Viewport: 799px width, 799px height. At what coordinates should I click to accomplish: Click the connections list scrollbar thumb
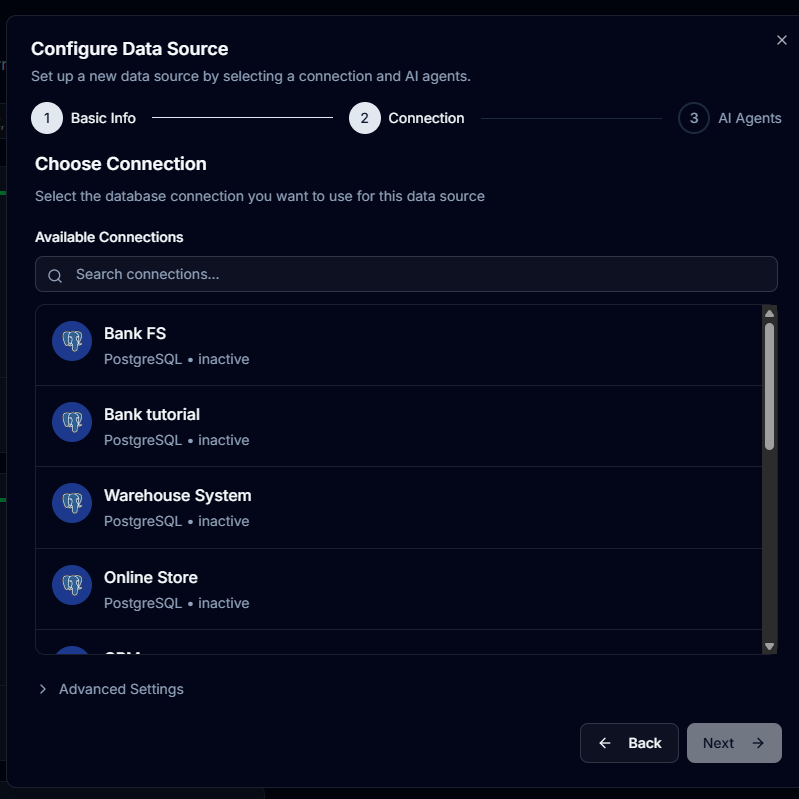tap(769, 386)
